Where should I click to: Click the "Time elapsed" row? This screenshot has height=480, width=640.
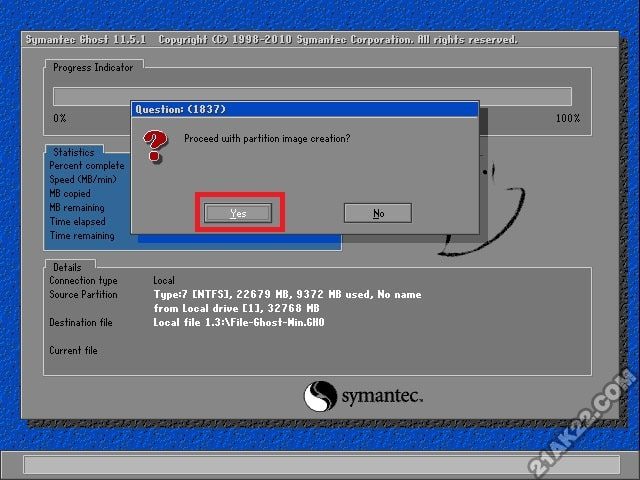[78, 222]
